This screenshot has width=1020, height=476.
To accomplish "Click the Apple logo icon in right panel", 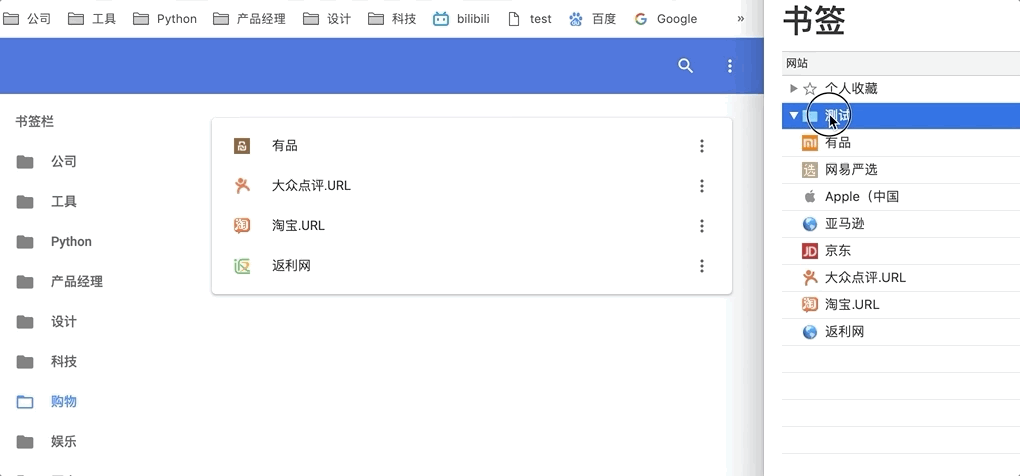I will 810,196.
